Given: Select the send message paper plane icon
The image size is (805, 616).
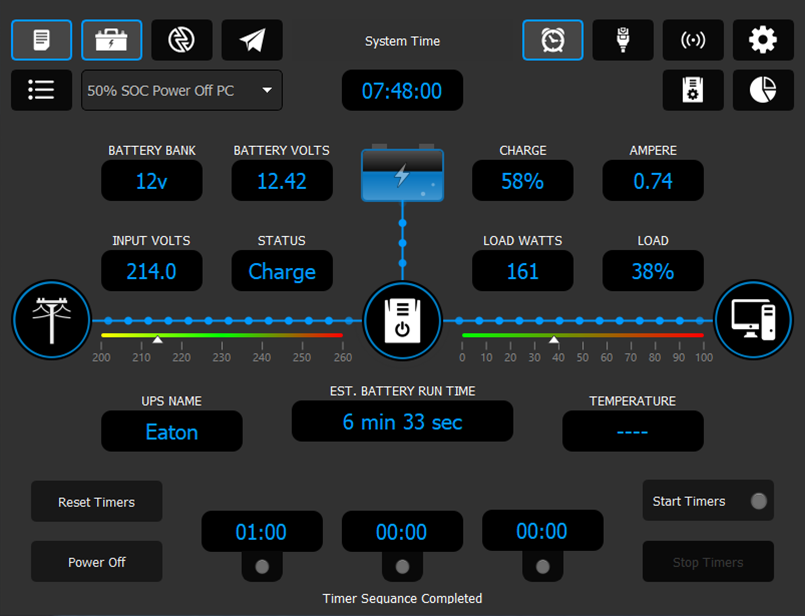Looking at the screenshot, I should tap(251, 40).
